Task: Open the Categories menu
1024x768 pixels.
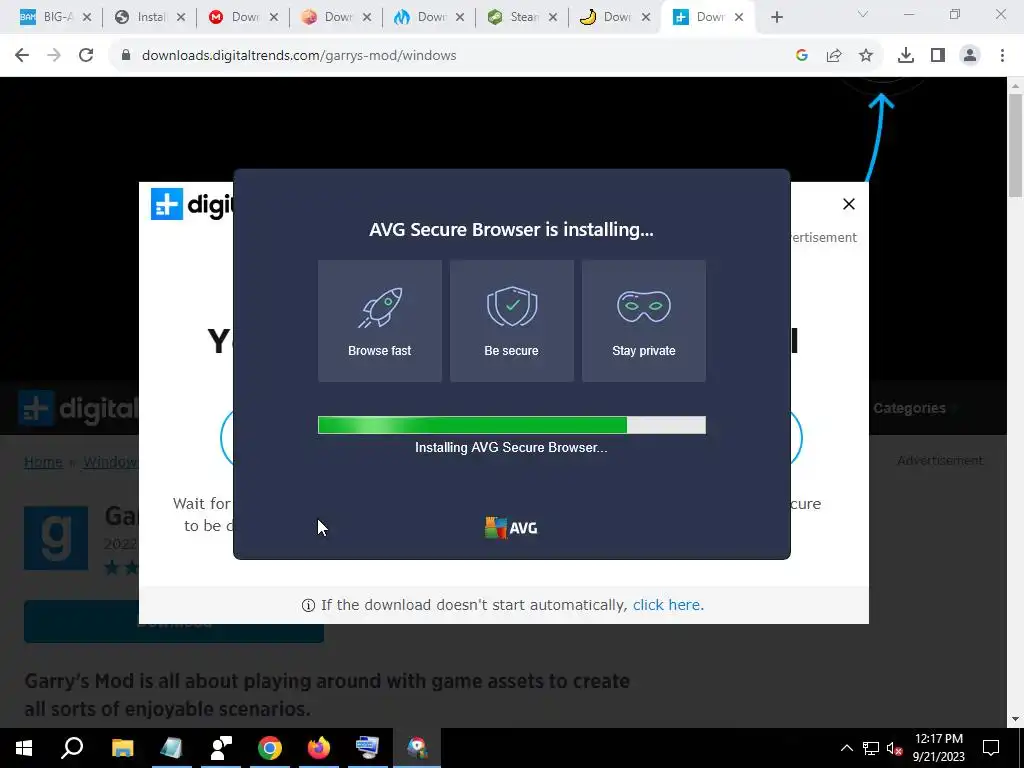Action: 910,408
